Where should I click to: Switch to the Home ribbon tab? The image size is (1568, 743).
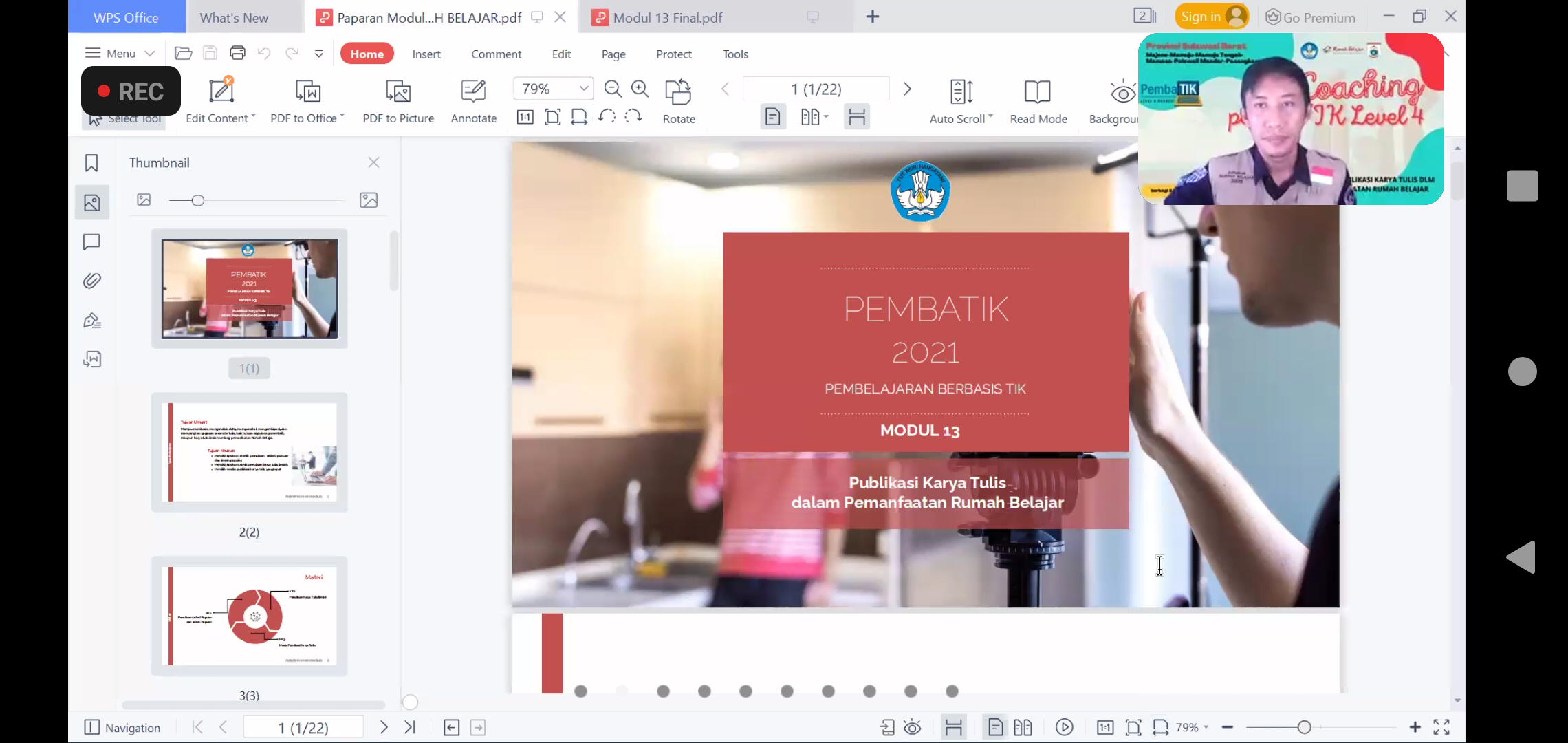pos(367,54)
